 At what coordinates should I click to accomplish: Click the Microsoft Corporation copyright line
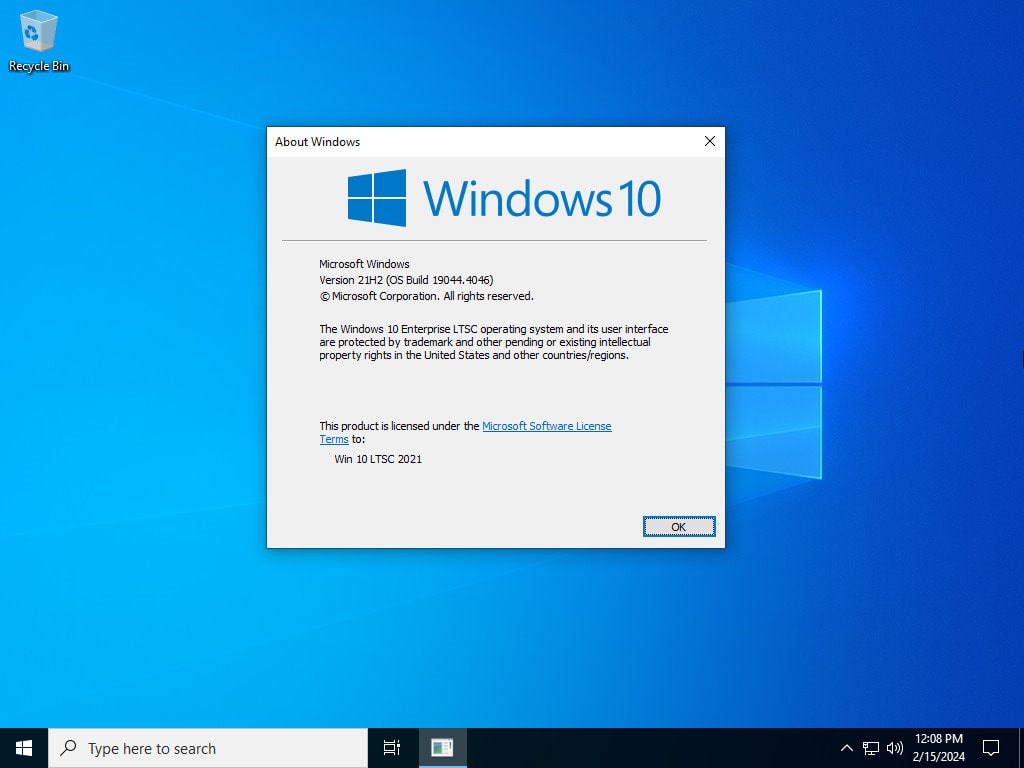pyautogui.click(x=426, y=296)
